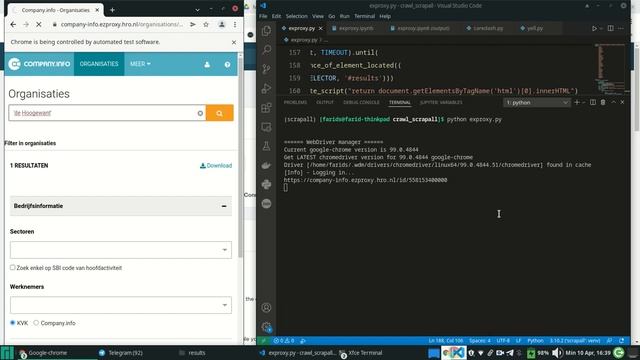Open Source Control view in VS Code
This screenshot has width=640, height=360.
coord(266,69)
